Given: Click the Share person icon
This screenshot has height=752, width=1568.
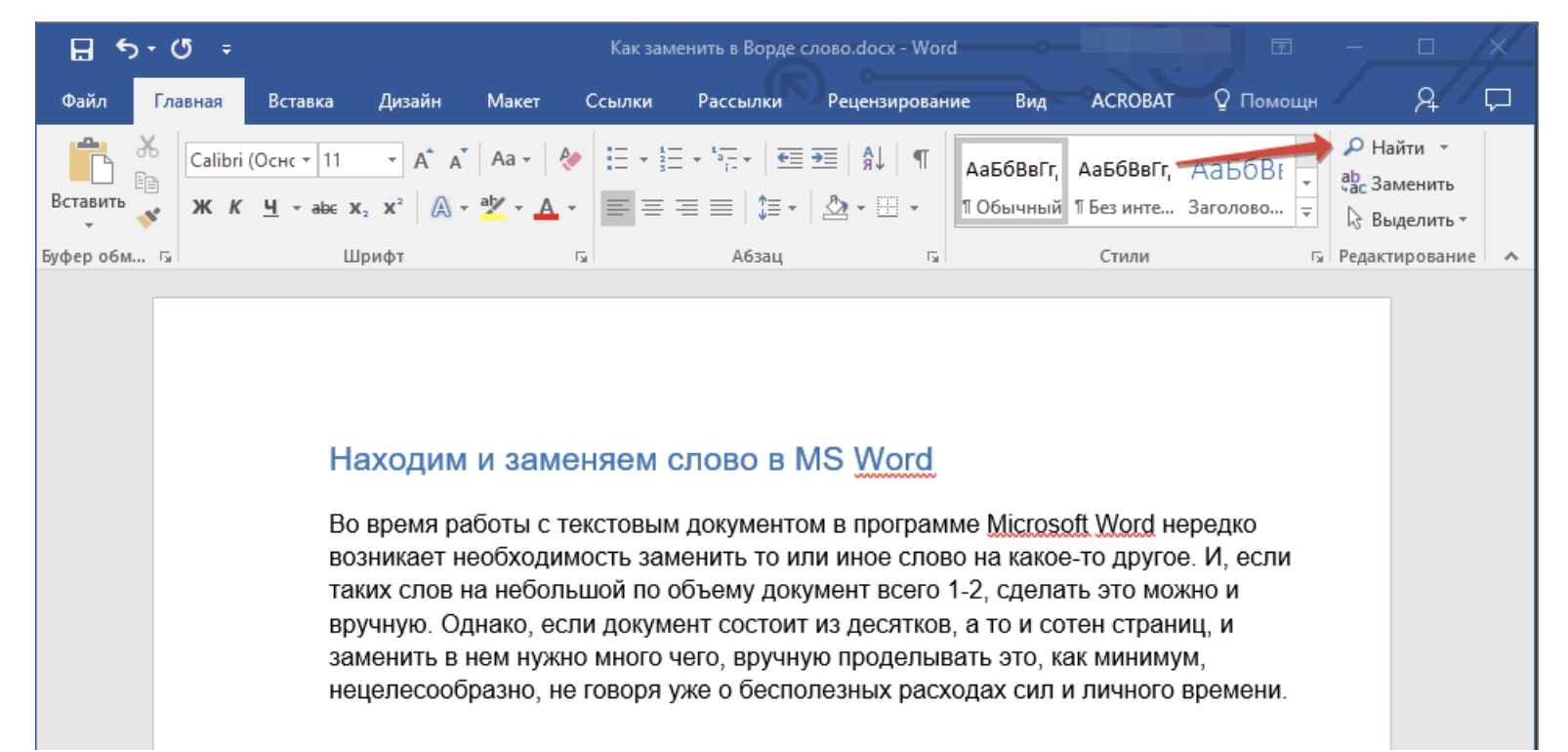Looking at the screenshot, I should (x=1425, y=100).
